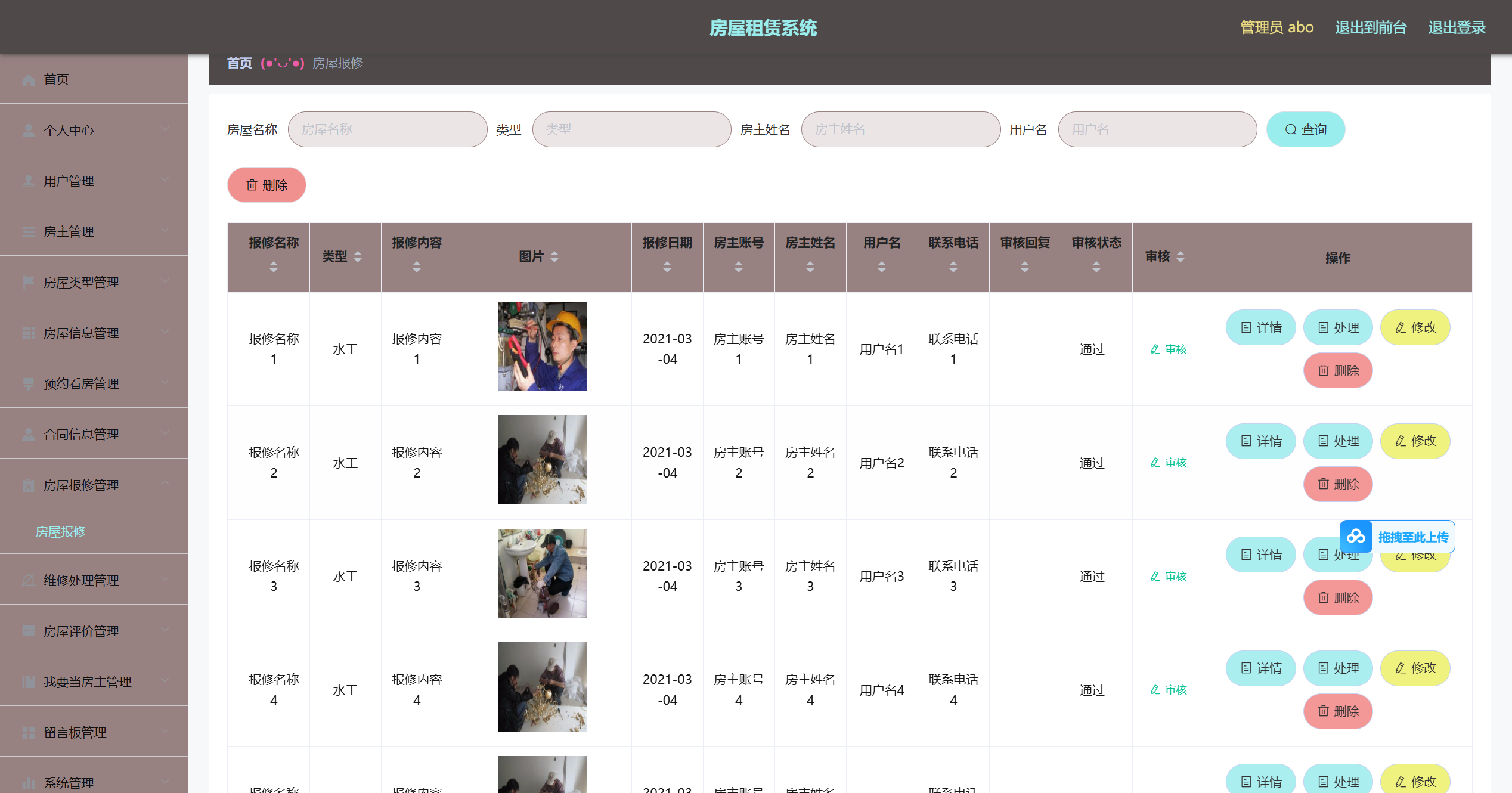Click 修改 for 报修名称4 row
1512x793 pixels.
1415,668
